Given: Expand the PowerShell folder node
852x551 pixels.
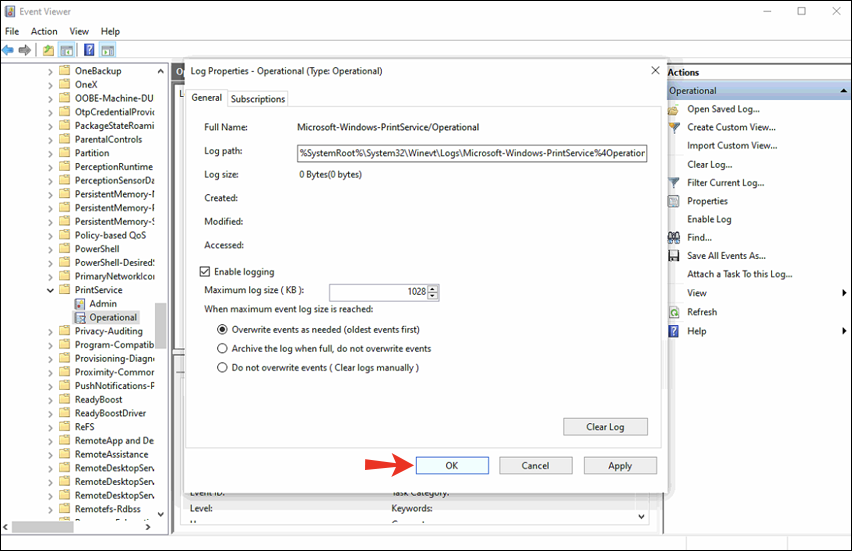Looking at the screenshot, I should point(51,249).
